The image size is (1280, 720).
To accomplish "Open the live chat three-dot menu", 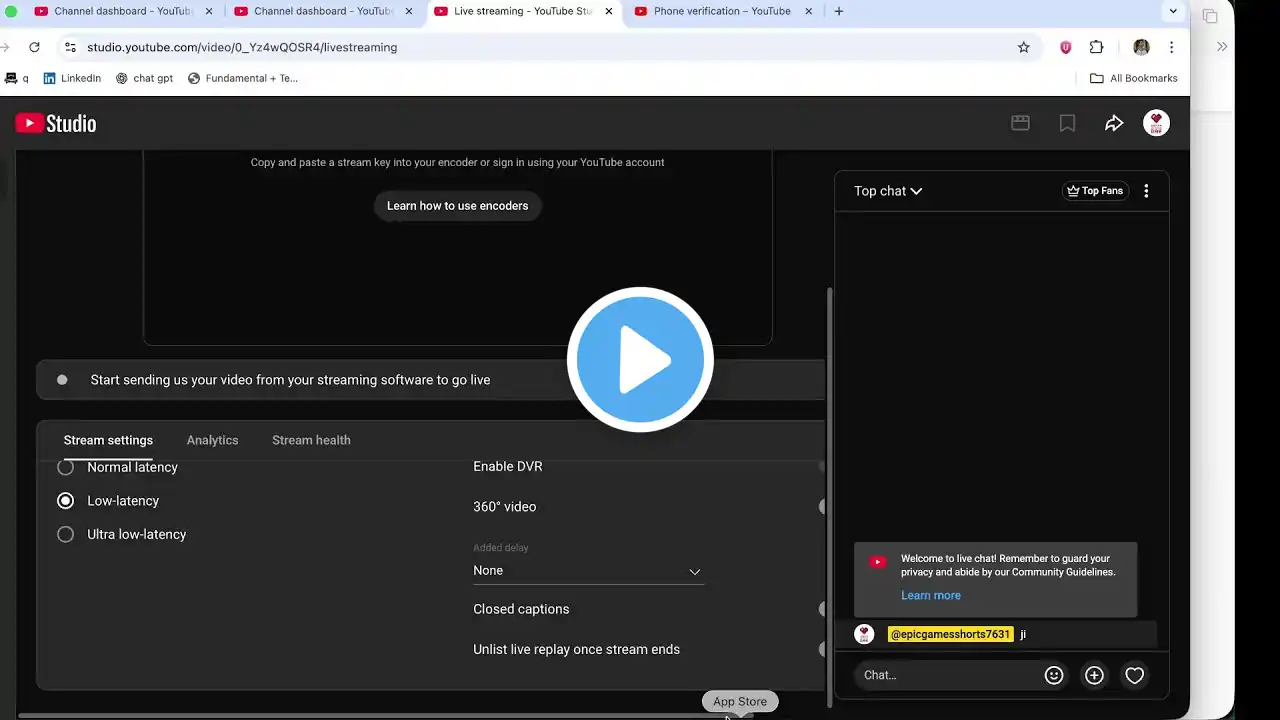I will pos(1146,191).
